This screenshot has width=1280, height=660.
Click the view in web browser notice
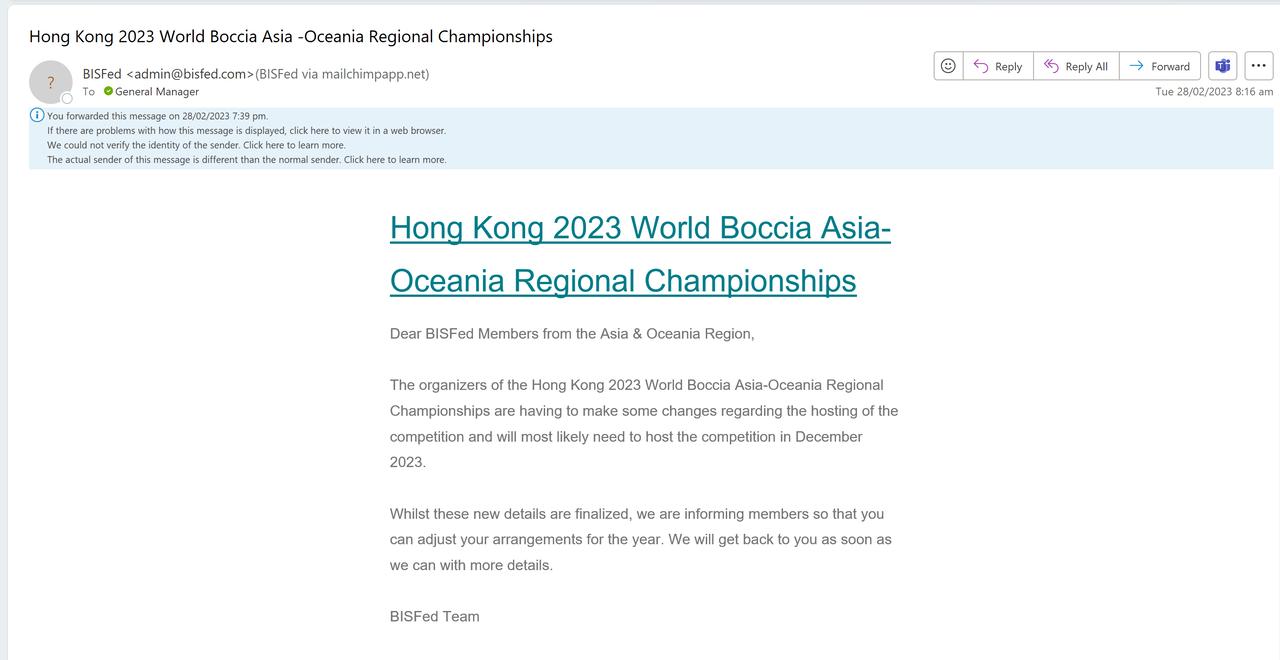(246, 130)
